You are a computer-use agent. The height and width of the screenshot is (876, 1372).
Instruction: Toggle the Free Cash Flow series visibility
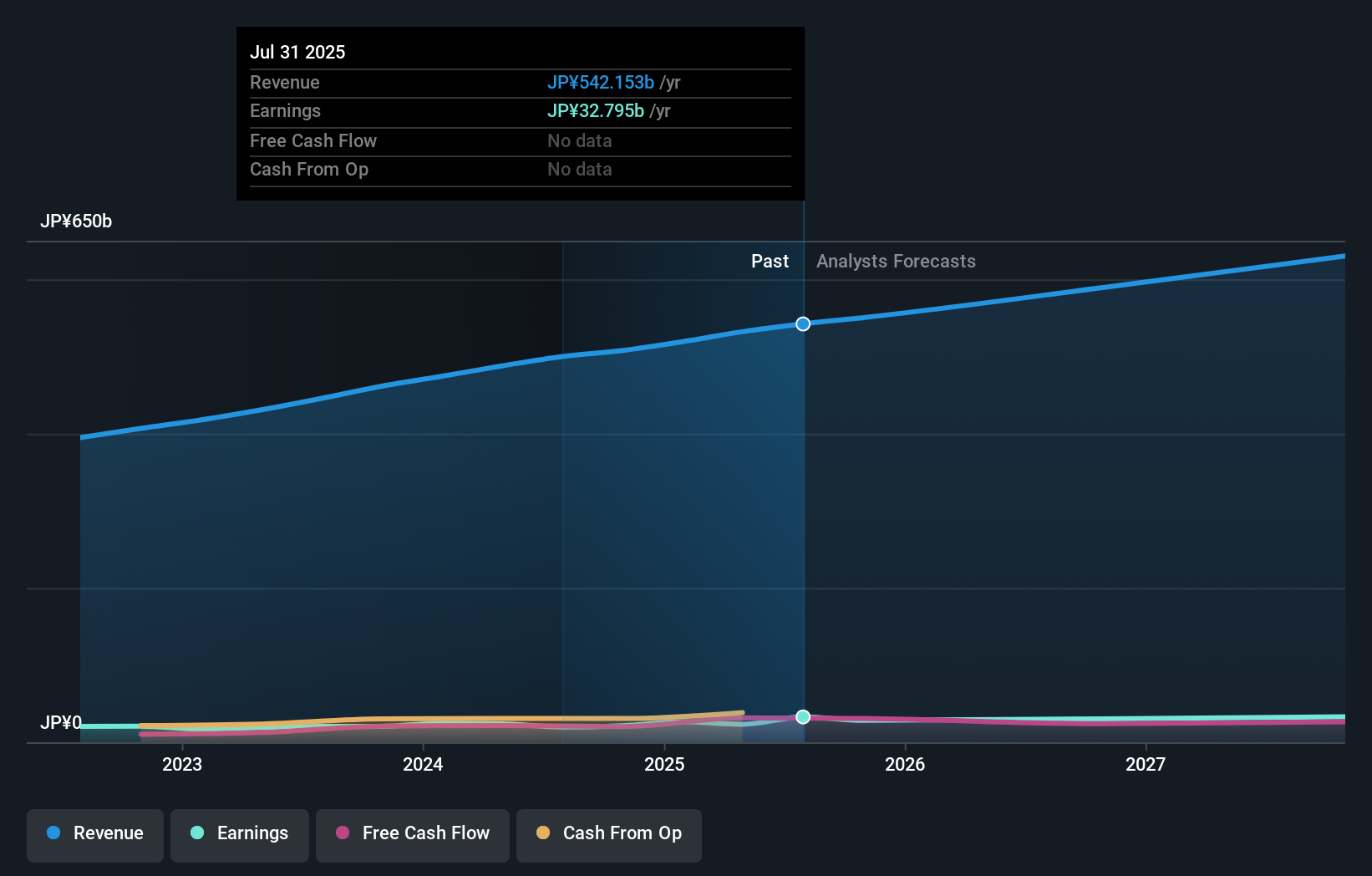(412, 834)
